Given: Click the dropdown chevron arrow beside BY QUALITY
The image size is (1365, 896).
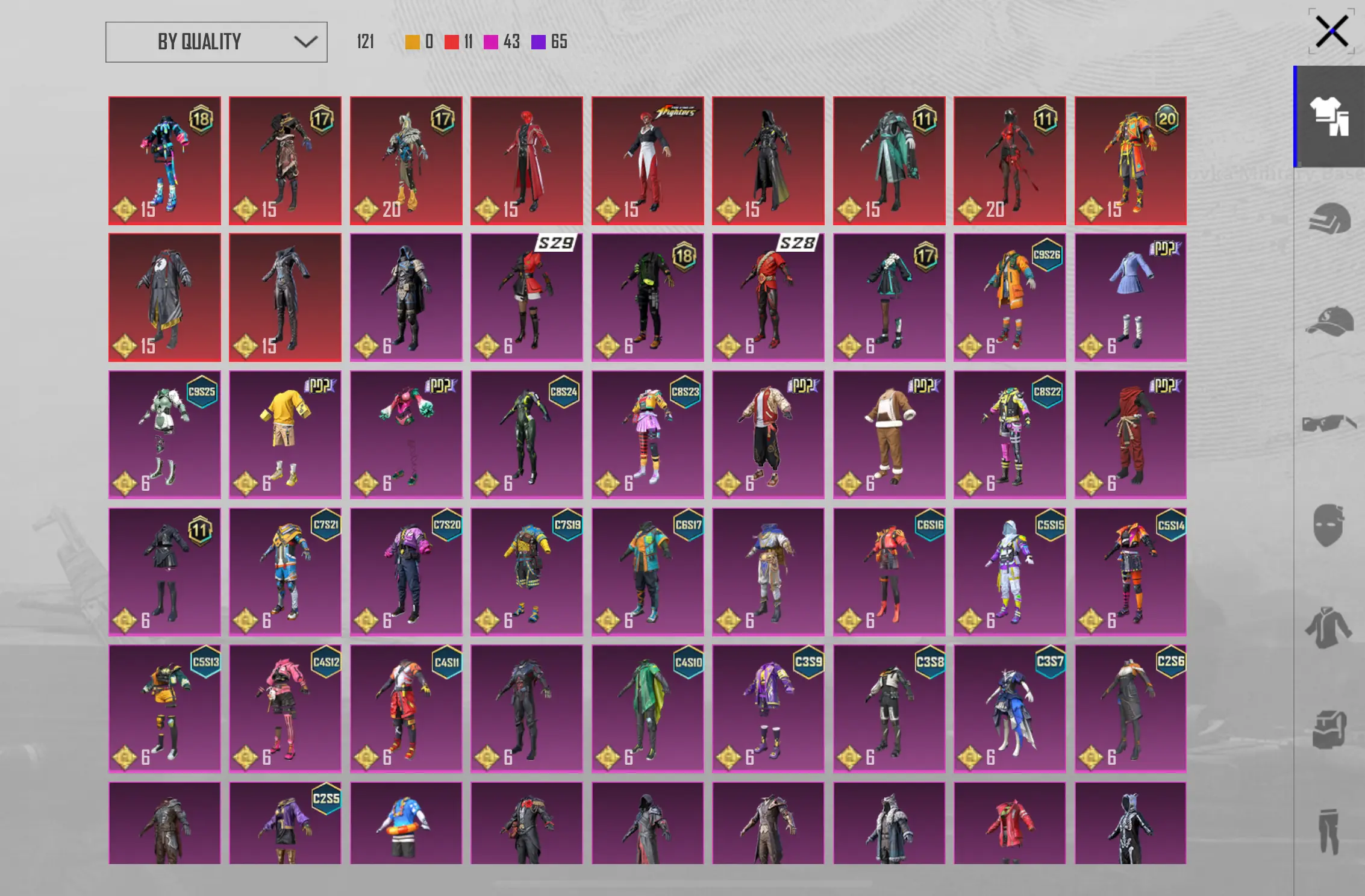Looking at the screenshot, I should tap(305, 42).
